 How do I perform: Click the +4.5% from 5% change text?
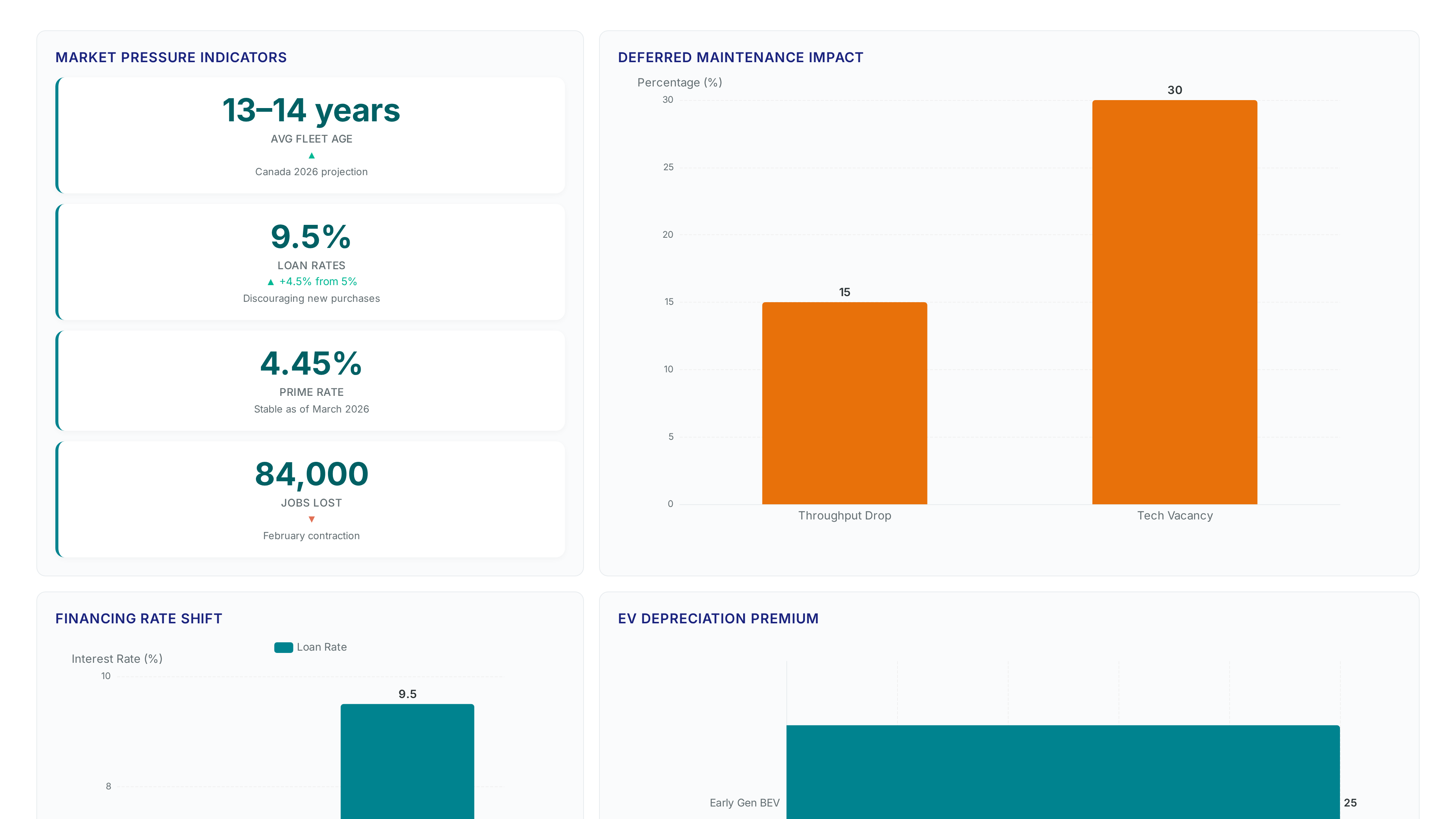tap(318, 281)
